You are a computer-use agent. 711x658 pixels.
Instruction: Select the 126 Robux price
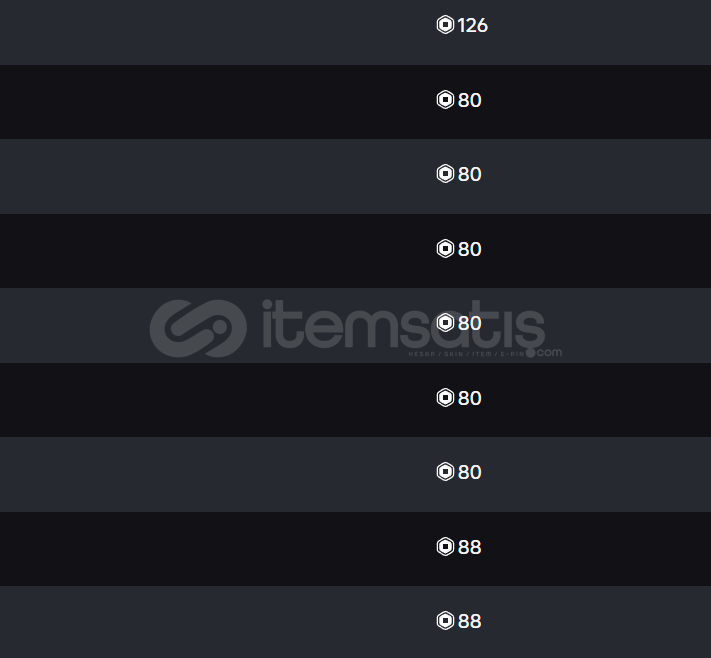click(x=472, y=25)
